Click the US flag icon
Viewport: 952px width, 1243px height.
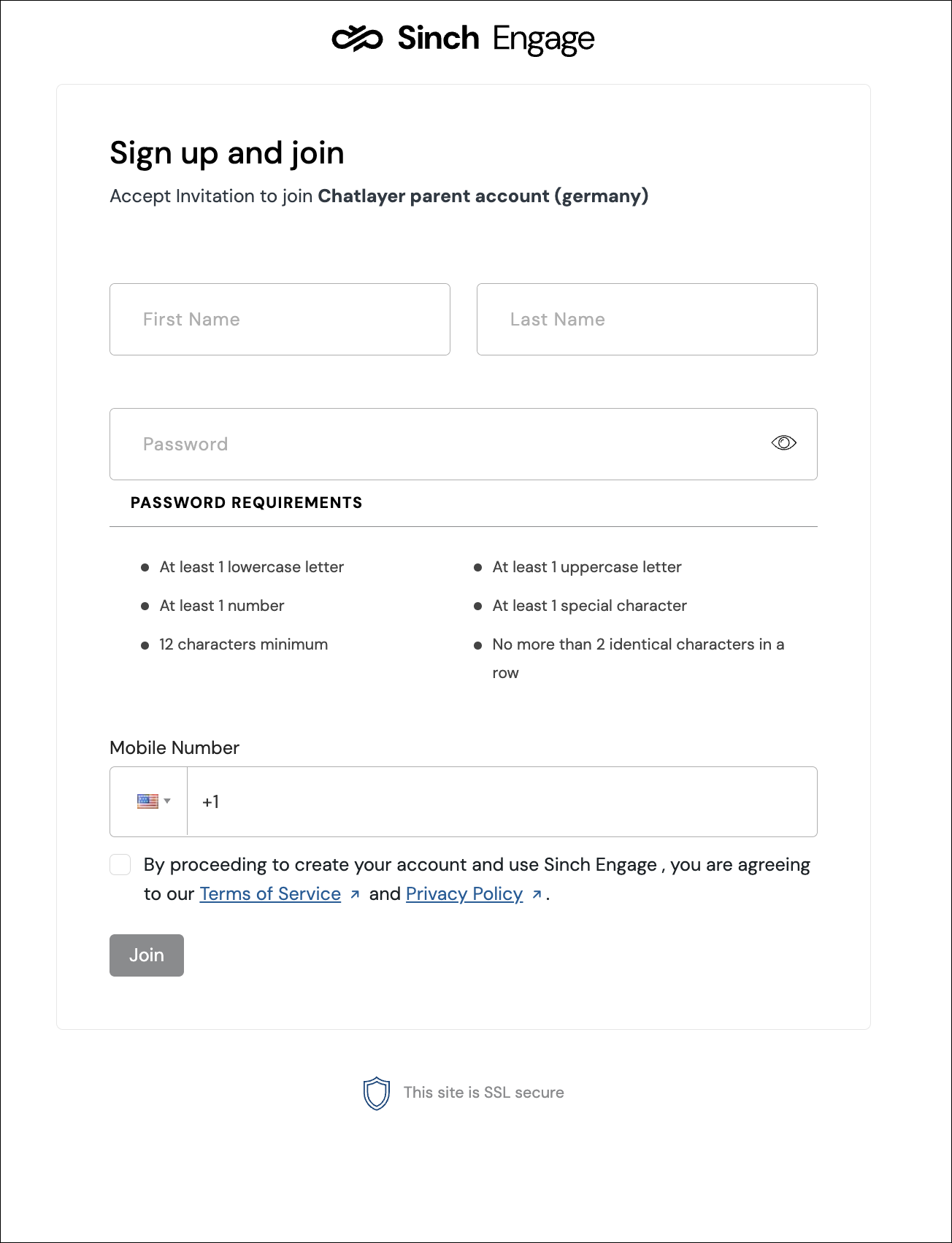[x=149, y=801]
